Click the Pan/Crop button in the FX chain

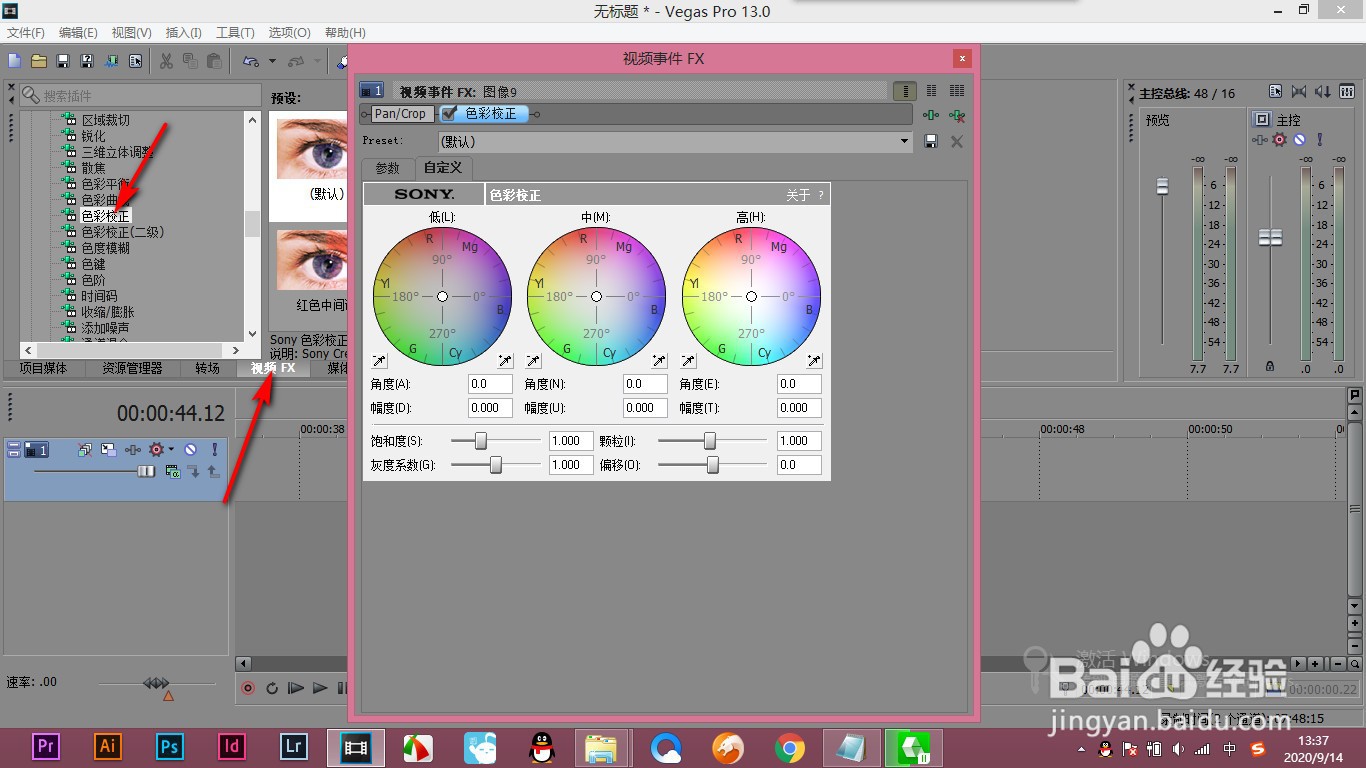400,114
